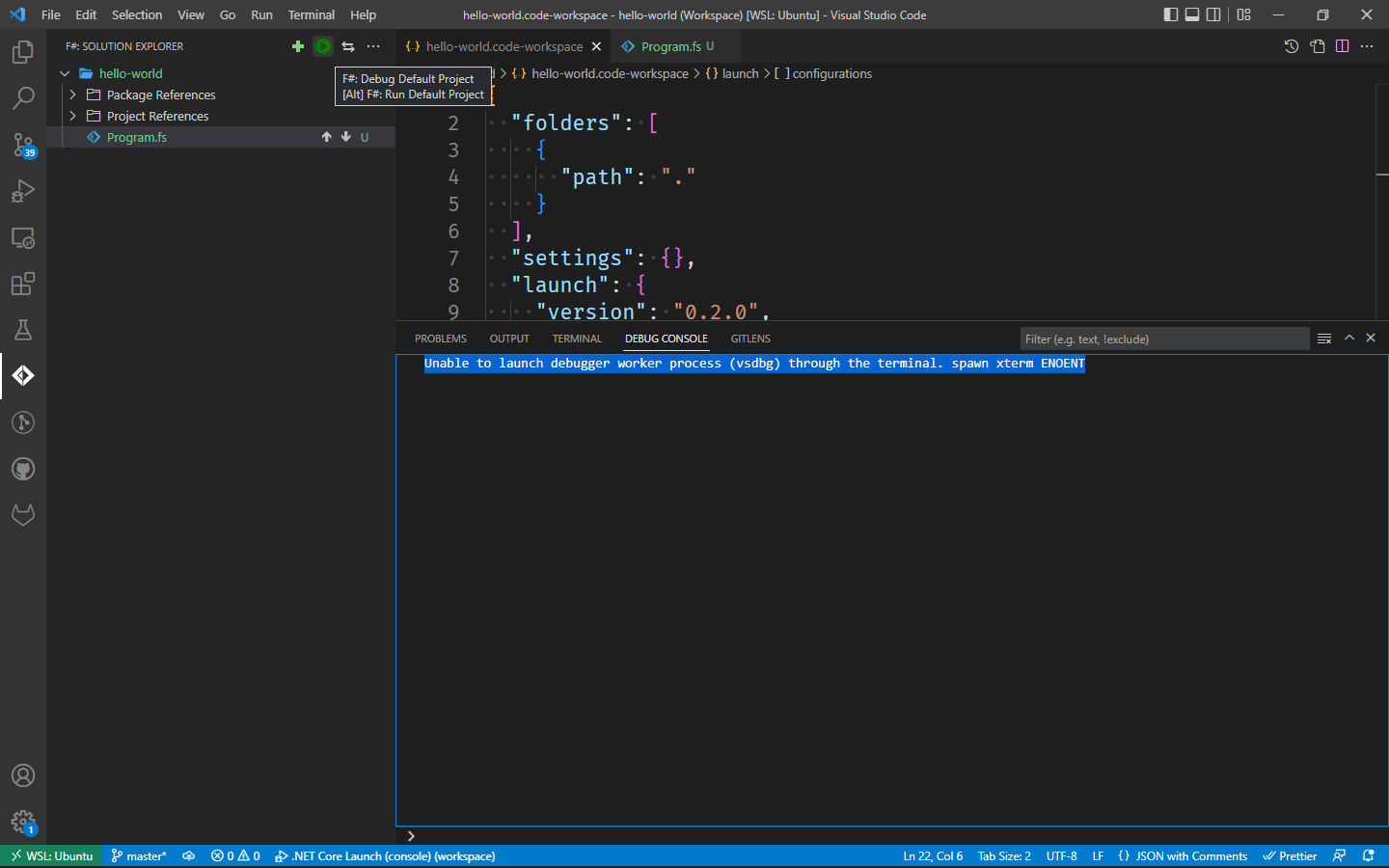
Task: Click the master* branch in status bar
Action: coord(139,855)
